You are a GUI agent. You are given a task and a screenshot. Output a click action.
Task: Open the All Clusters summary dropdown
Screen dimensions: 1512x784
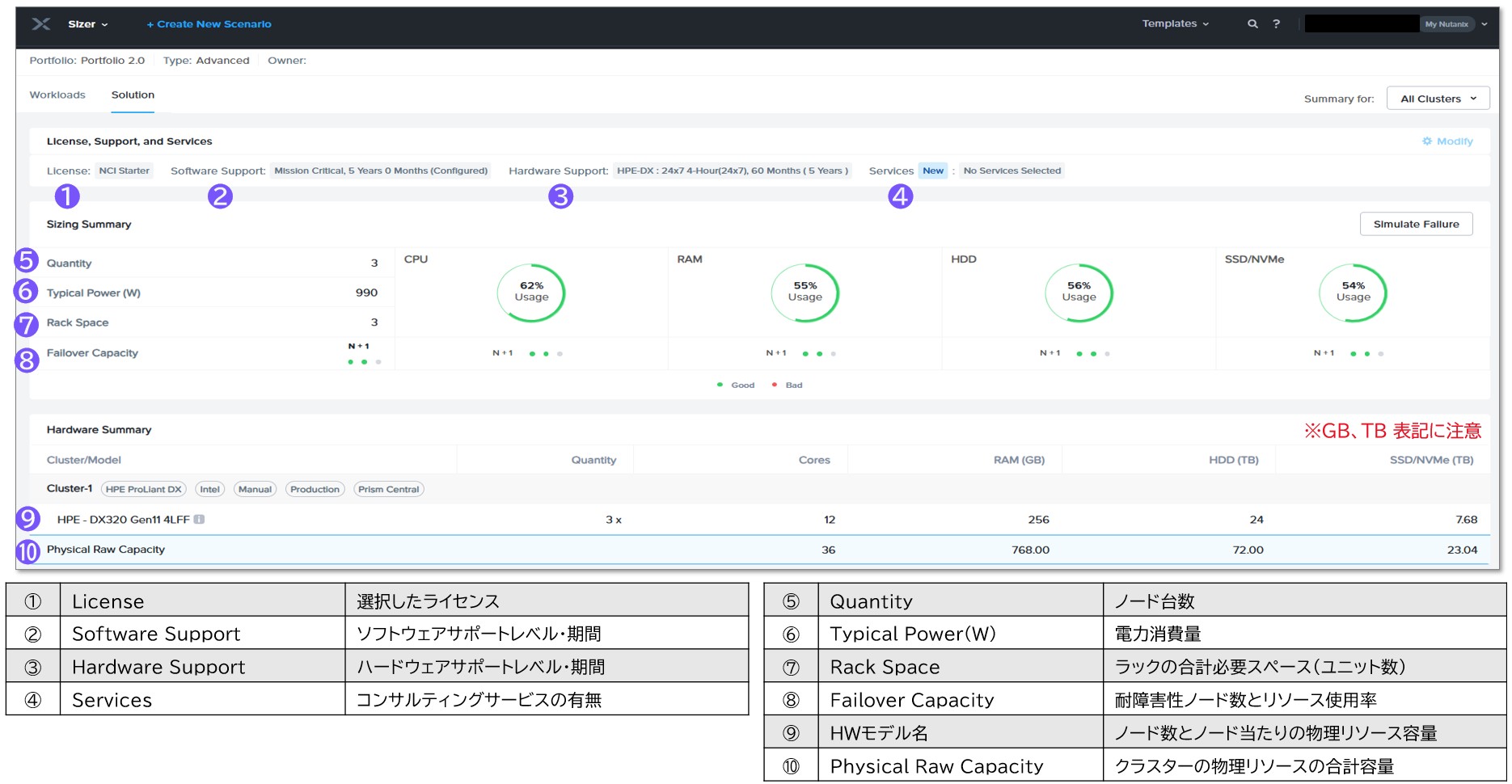click(x=1438, y=99)
